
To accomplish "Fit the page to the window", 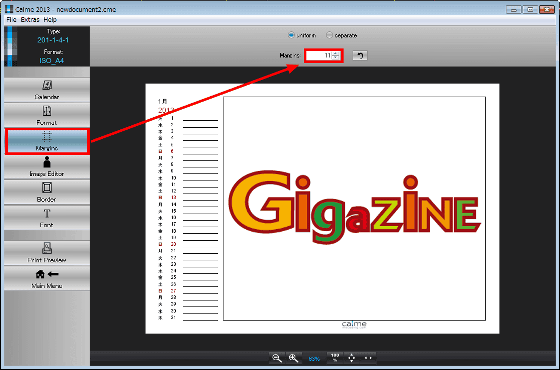I will pos(351,358).
